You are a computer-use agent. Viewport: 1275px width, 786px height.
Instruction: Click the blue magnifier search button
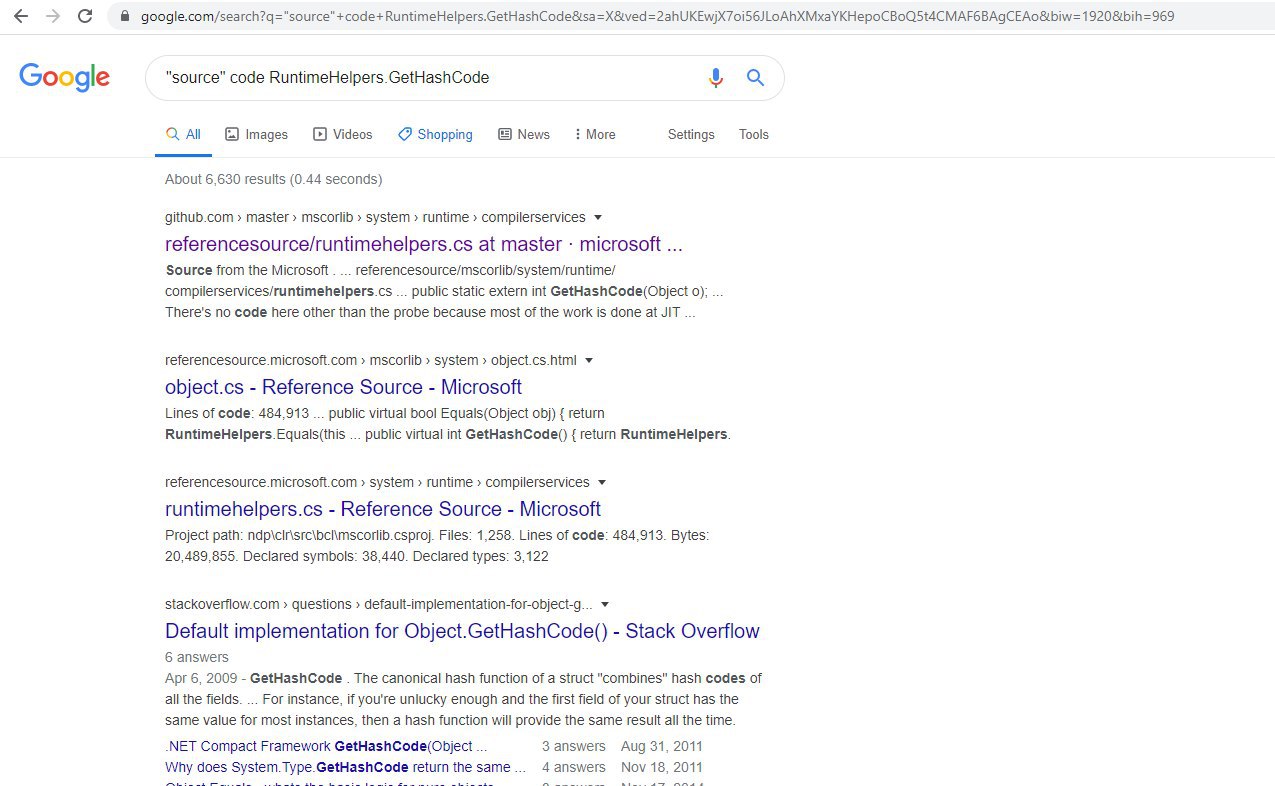coord(755,78)
